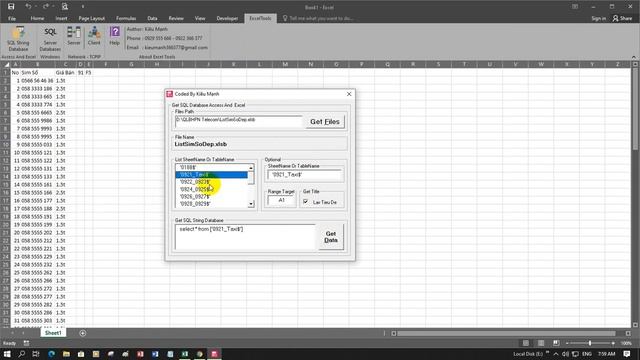The height and width of the screenshot is (360, 640).
Task: Open Edge browser from taskbar
Action: (x=51, y=354)
